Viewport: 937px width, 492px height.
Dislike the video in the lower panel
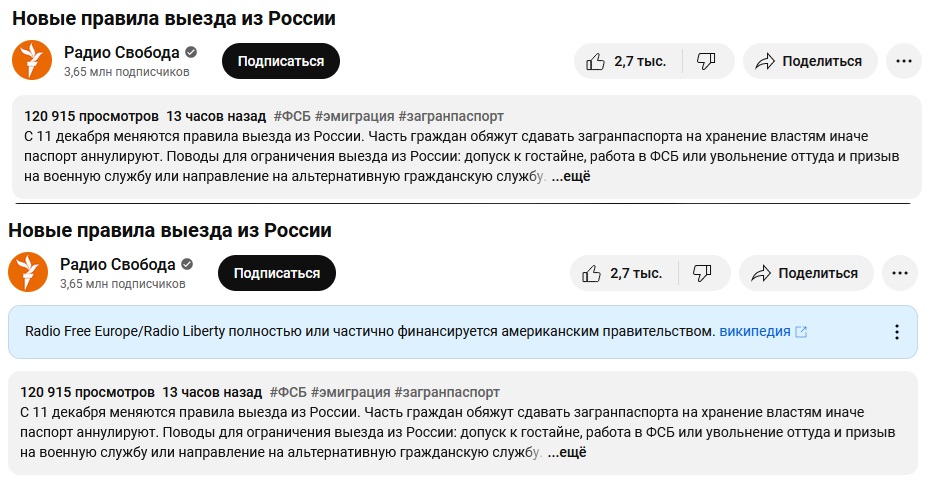(703, 273)
